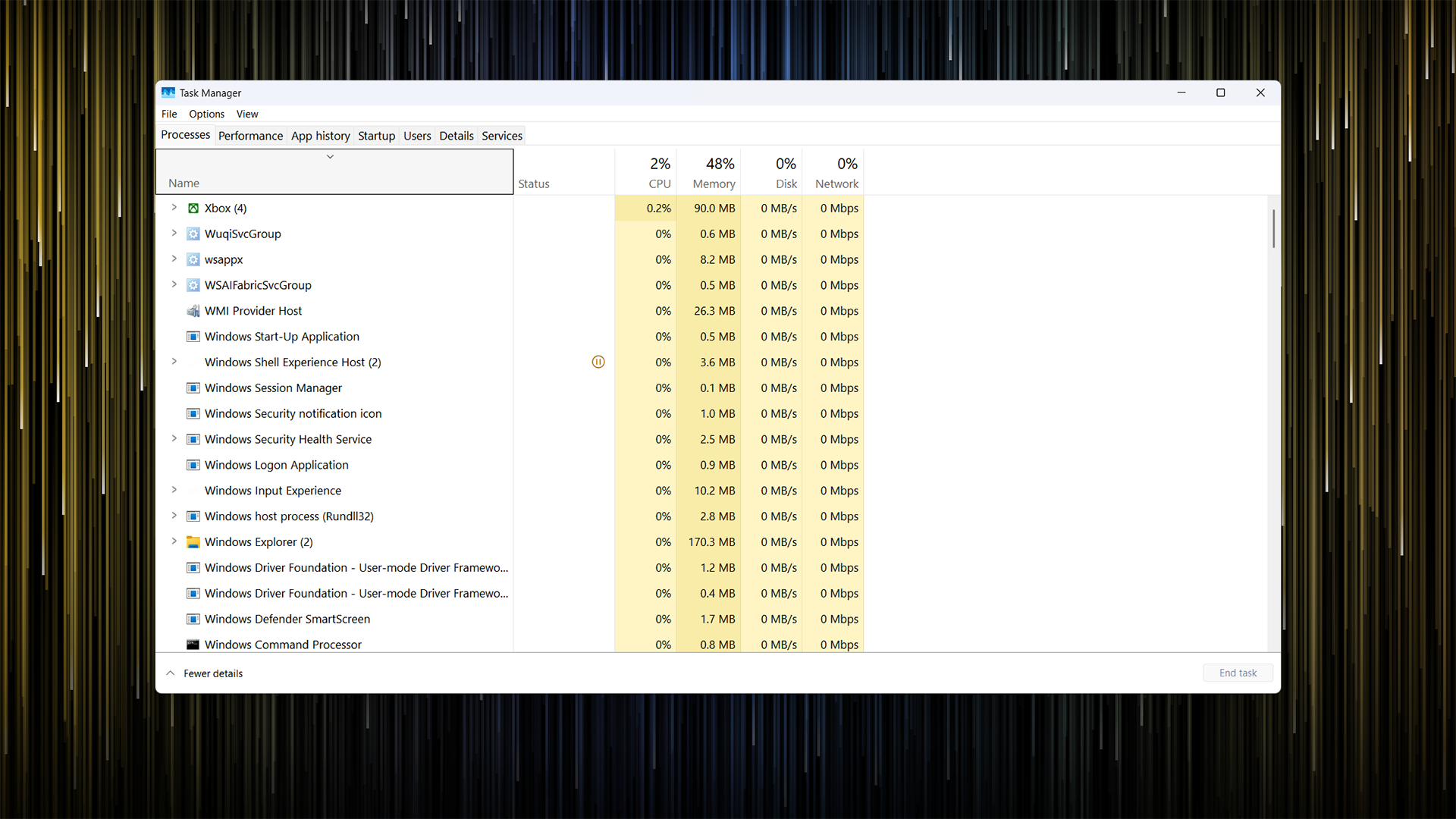
Task: Switch to the App history tab
Action: click(321, 136)
